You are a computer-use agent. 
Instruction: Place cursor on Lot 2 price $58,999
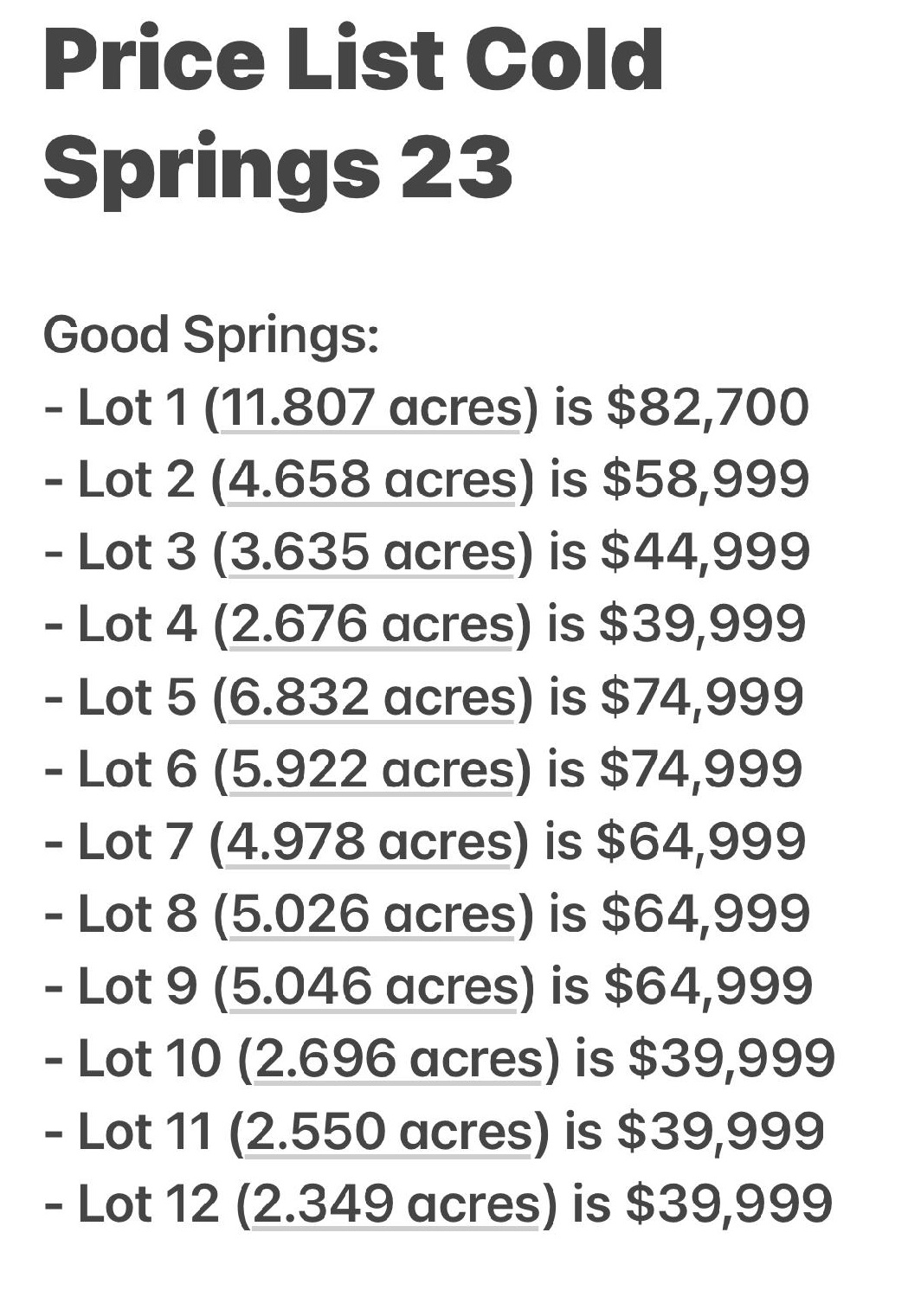point(706,480)
